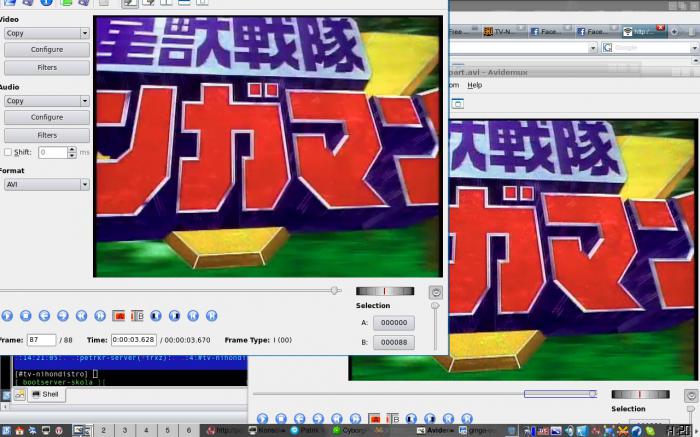Click the jog shuttle bar above Selection
This screenshot has height=437, width=700.
pyautogui.click(x=385, y=291)
